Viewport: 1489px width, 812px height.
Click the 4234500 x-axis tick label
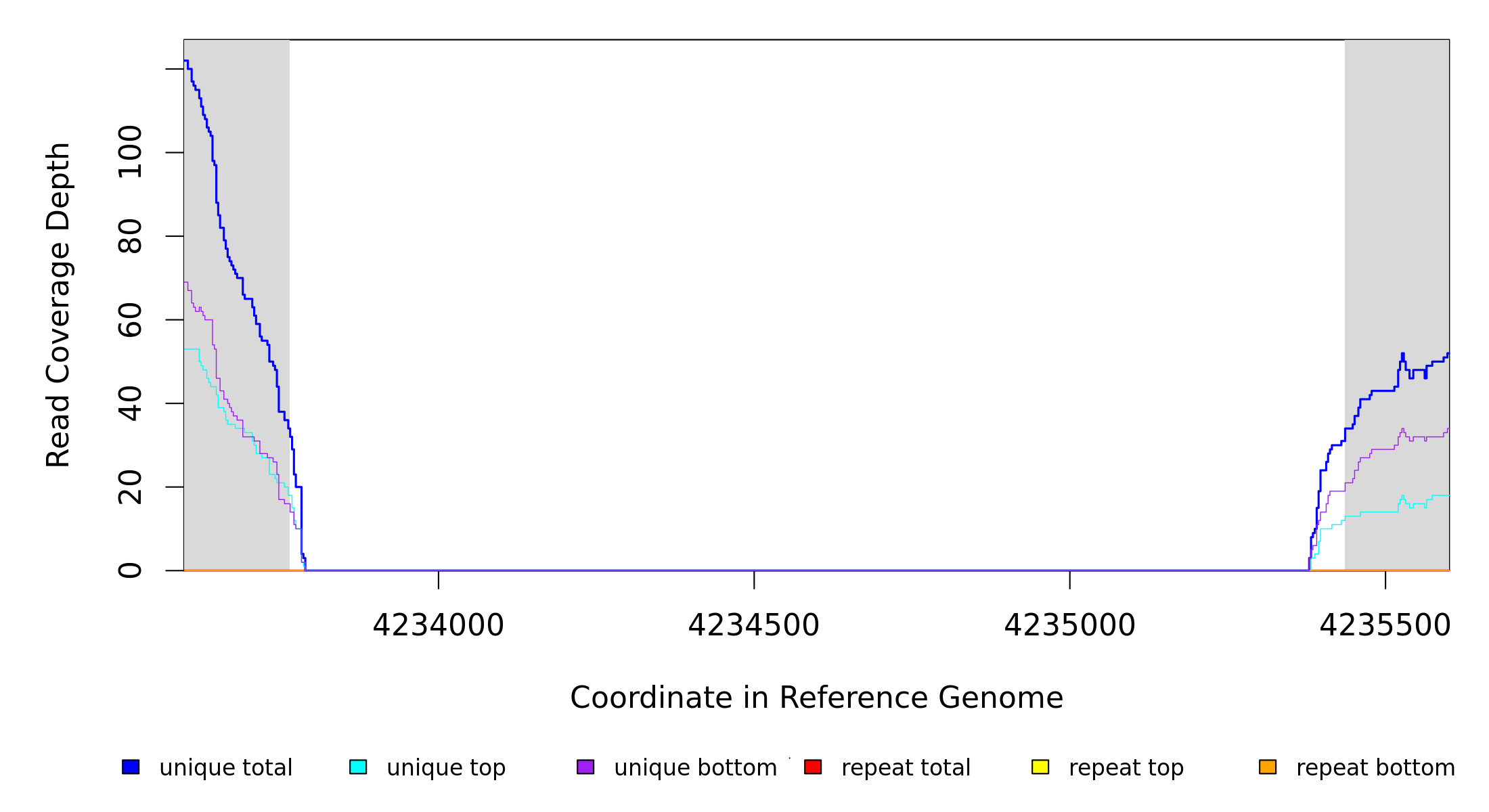tap(753, 625)
